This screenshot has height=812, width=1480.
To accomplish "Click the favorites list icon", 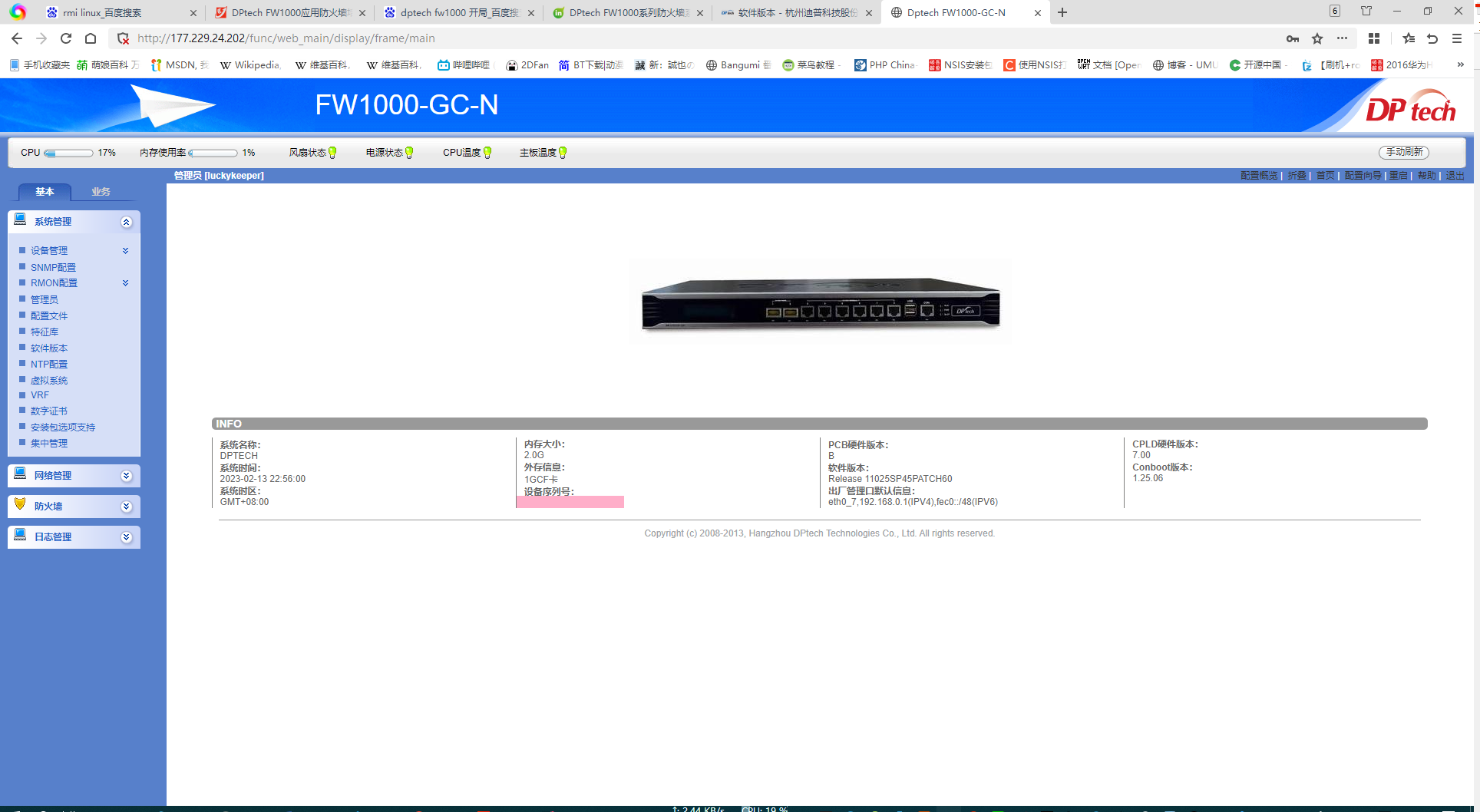I will coord(1408,38).
